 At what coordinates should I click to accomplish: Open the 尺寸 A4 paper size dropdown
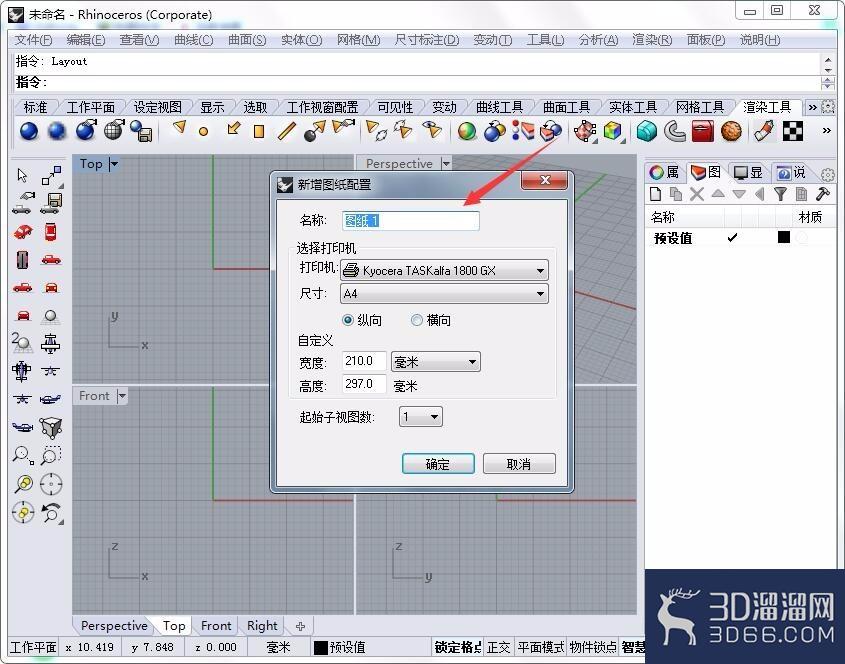[x=444, y=294]
